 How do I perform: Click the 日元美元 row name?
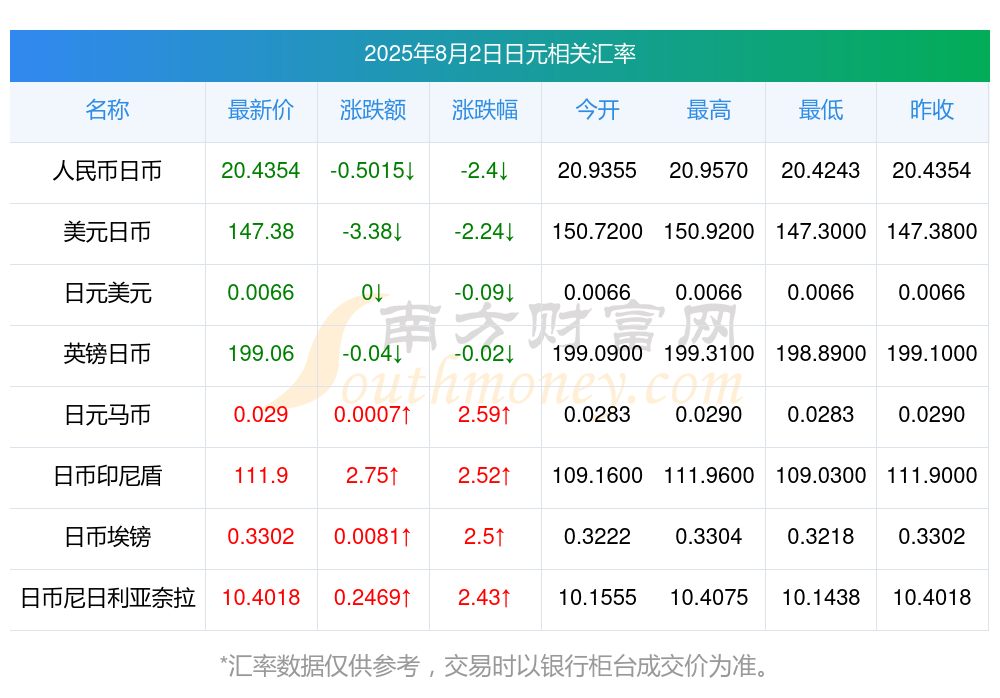(107, 293)
